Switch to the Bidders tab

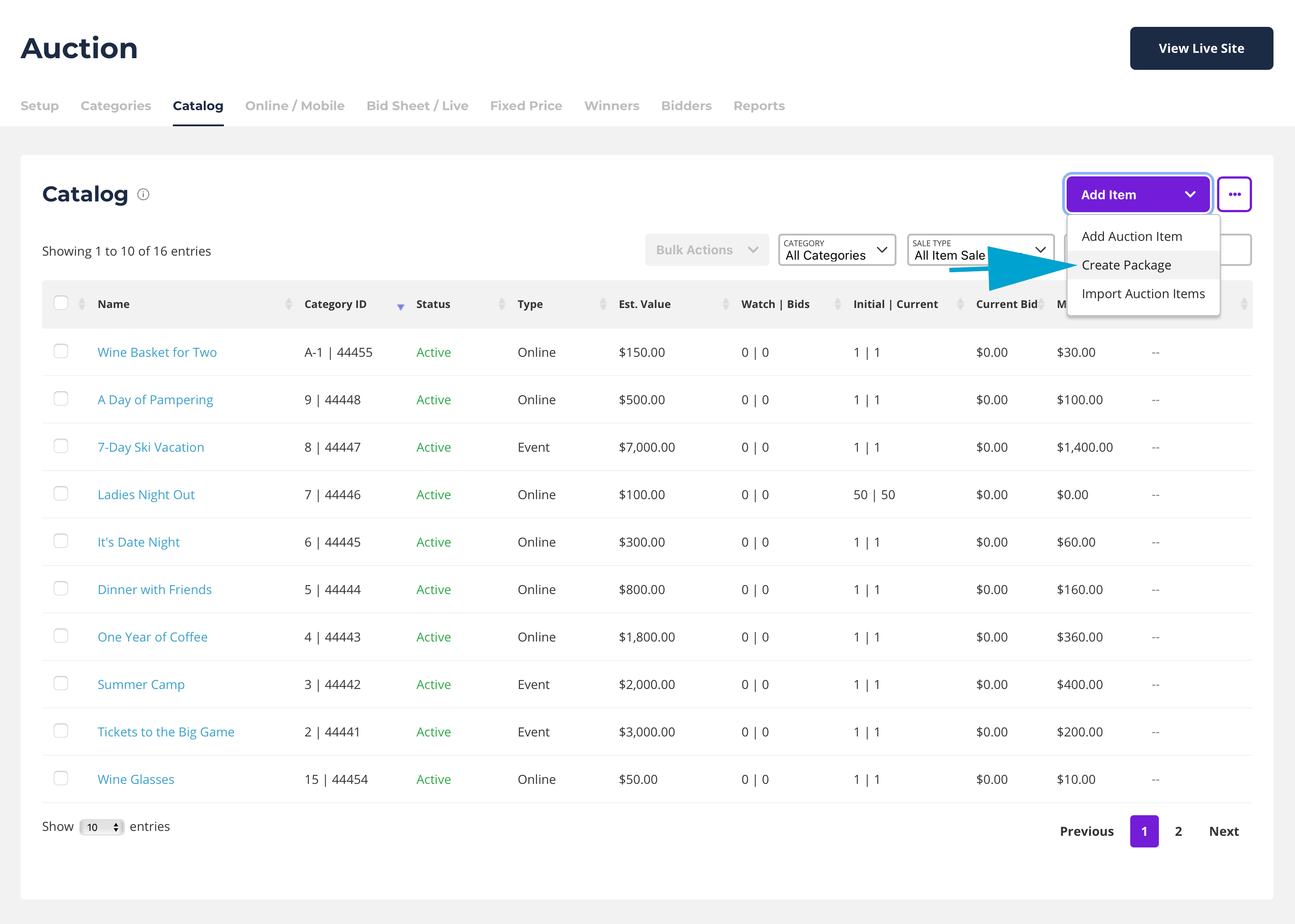pos(686,106)
